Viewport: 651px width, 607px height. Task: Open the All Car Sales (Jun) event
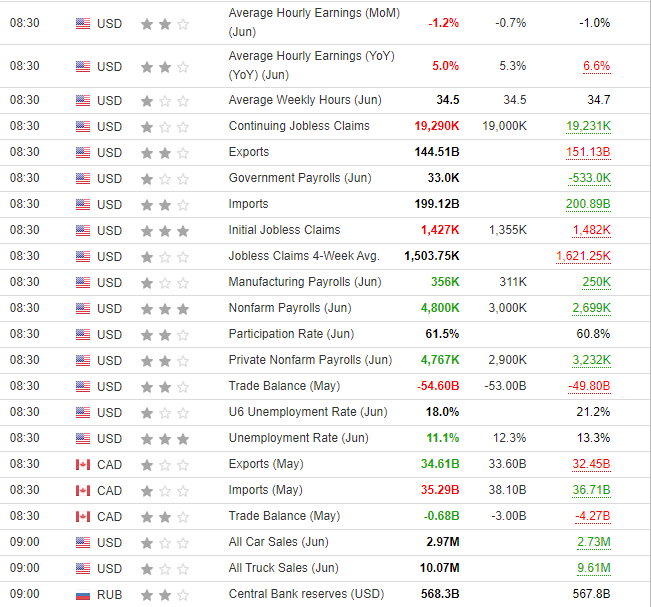(x=278, y=542)
